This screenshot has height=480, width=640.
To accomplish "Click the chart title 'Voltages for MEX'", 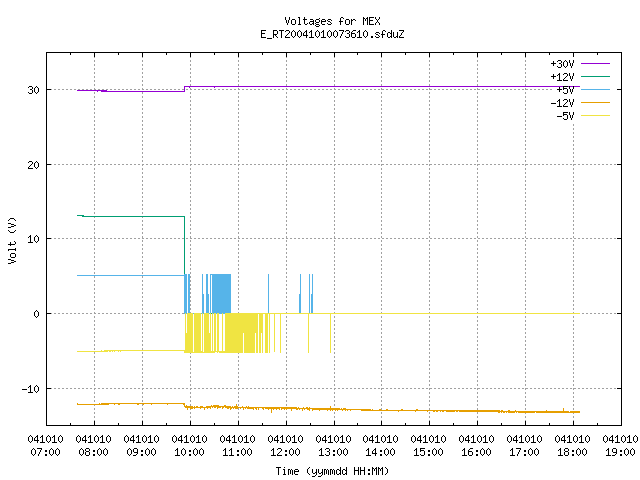I will point(332,21).
